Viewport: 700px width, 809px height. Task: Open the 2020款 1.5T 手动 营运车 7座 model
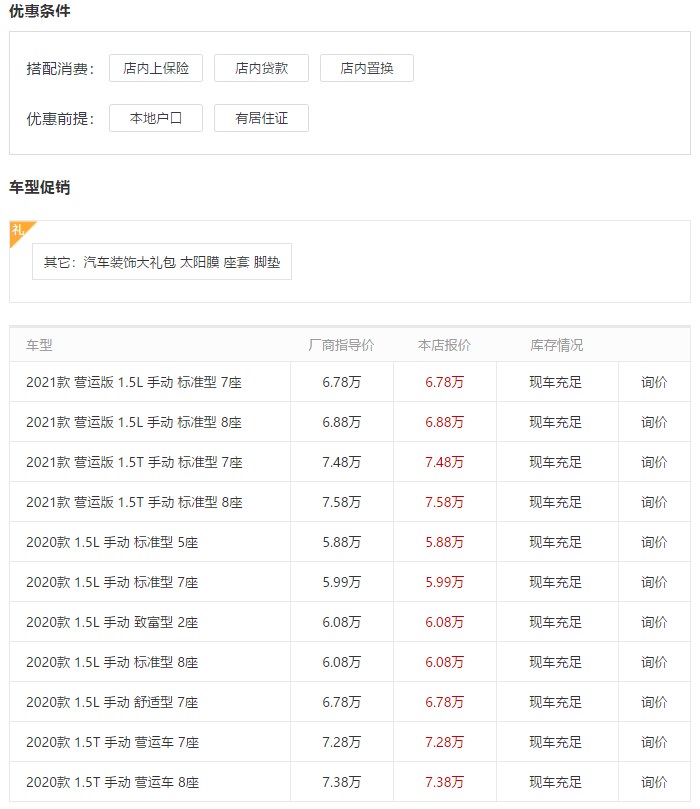coord(112,742)
